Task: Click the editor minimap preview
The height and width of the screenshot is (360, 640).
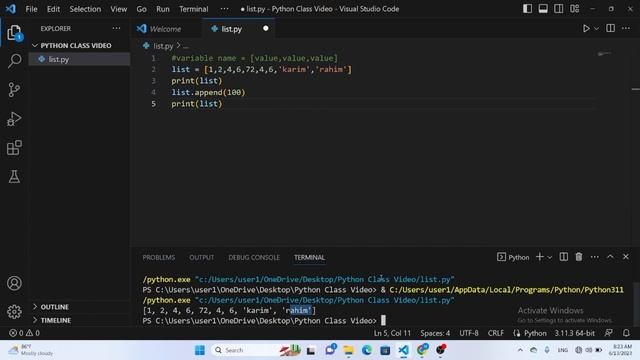Action: pos(604,54)
